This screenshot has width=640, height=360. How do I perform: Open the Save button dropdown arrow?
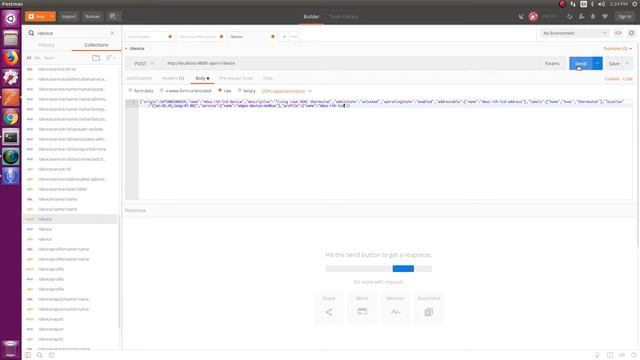pyautogui.click(x=627, y=63)
